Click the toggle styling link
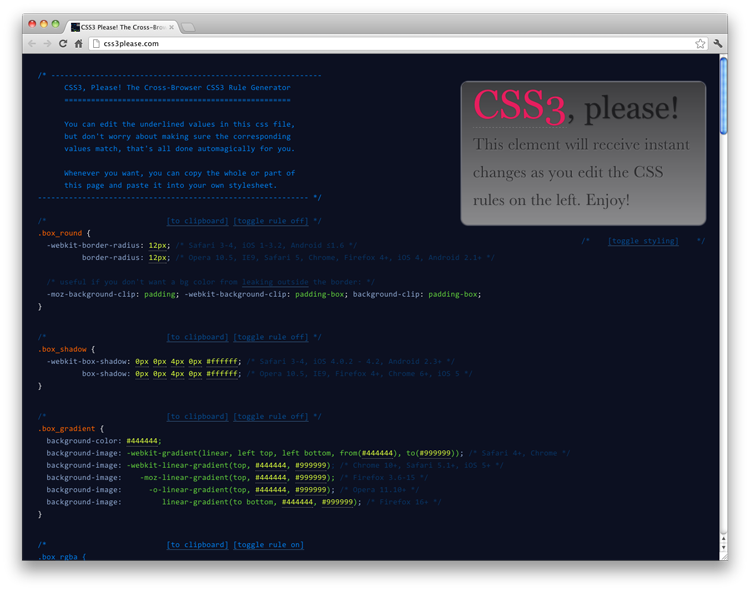750x591 pixels. pos(643,241)
